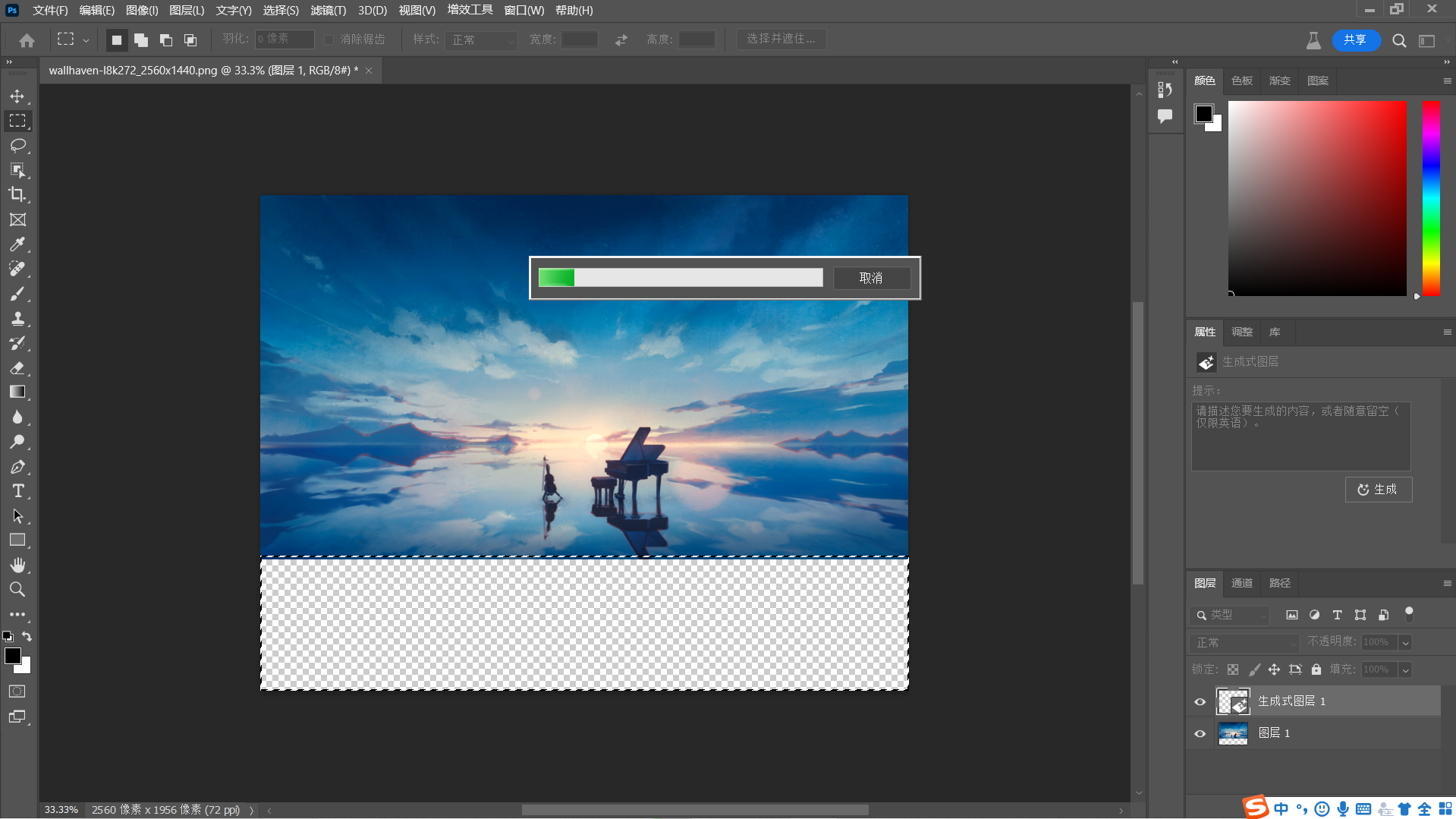Select the Type tool
Image resolution: width=1456 pixels, height=819 pixels.
(17, 491)
